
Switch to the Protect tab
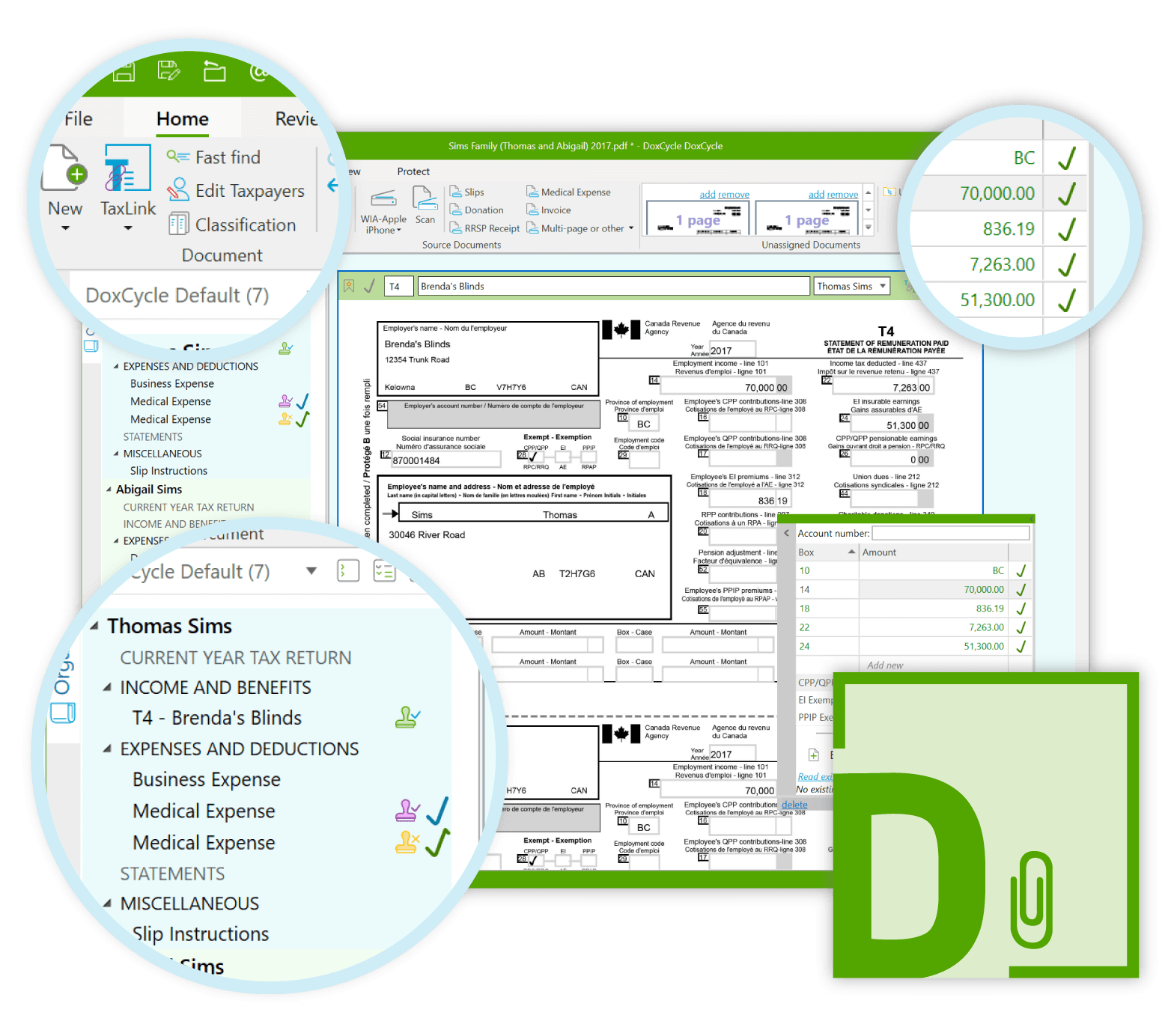coord(413,171)
